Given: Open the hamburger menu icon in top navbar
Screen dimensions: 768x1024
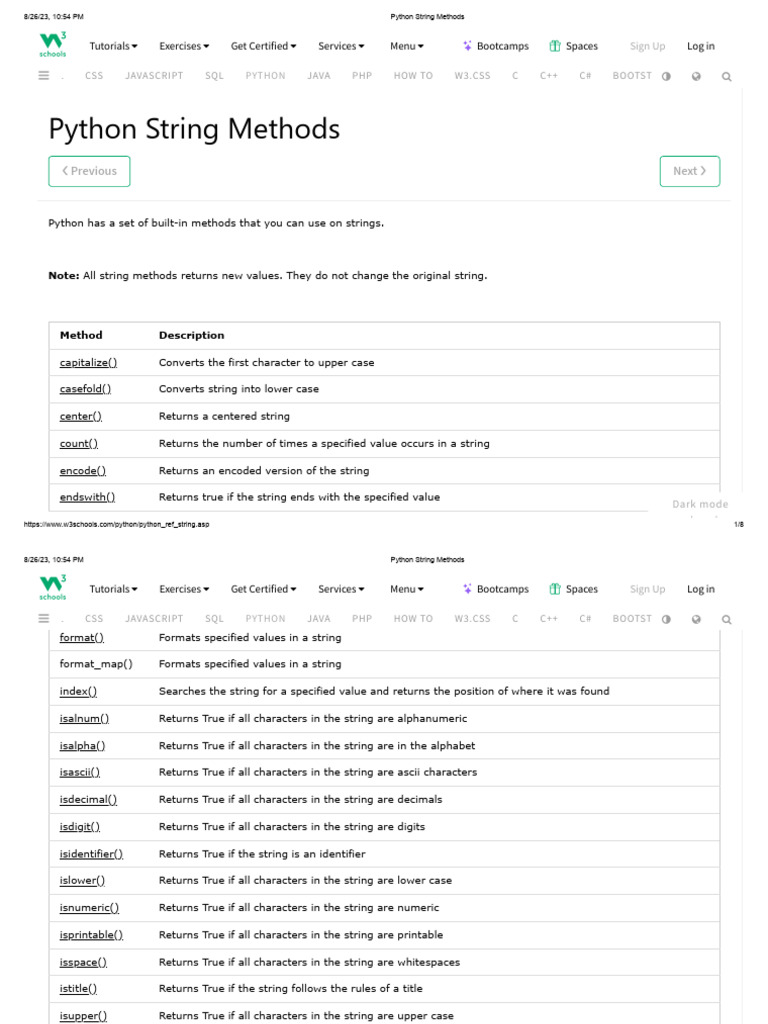Looking at the screenshot, I should click(x=44, y=75).
